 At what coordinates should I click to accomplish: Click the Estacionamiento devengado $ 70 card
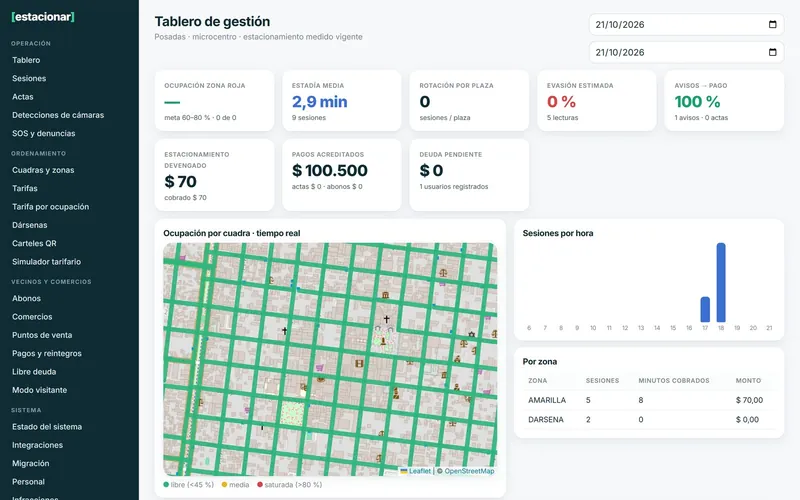[x=214, y=175]
